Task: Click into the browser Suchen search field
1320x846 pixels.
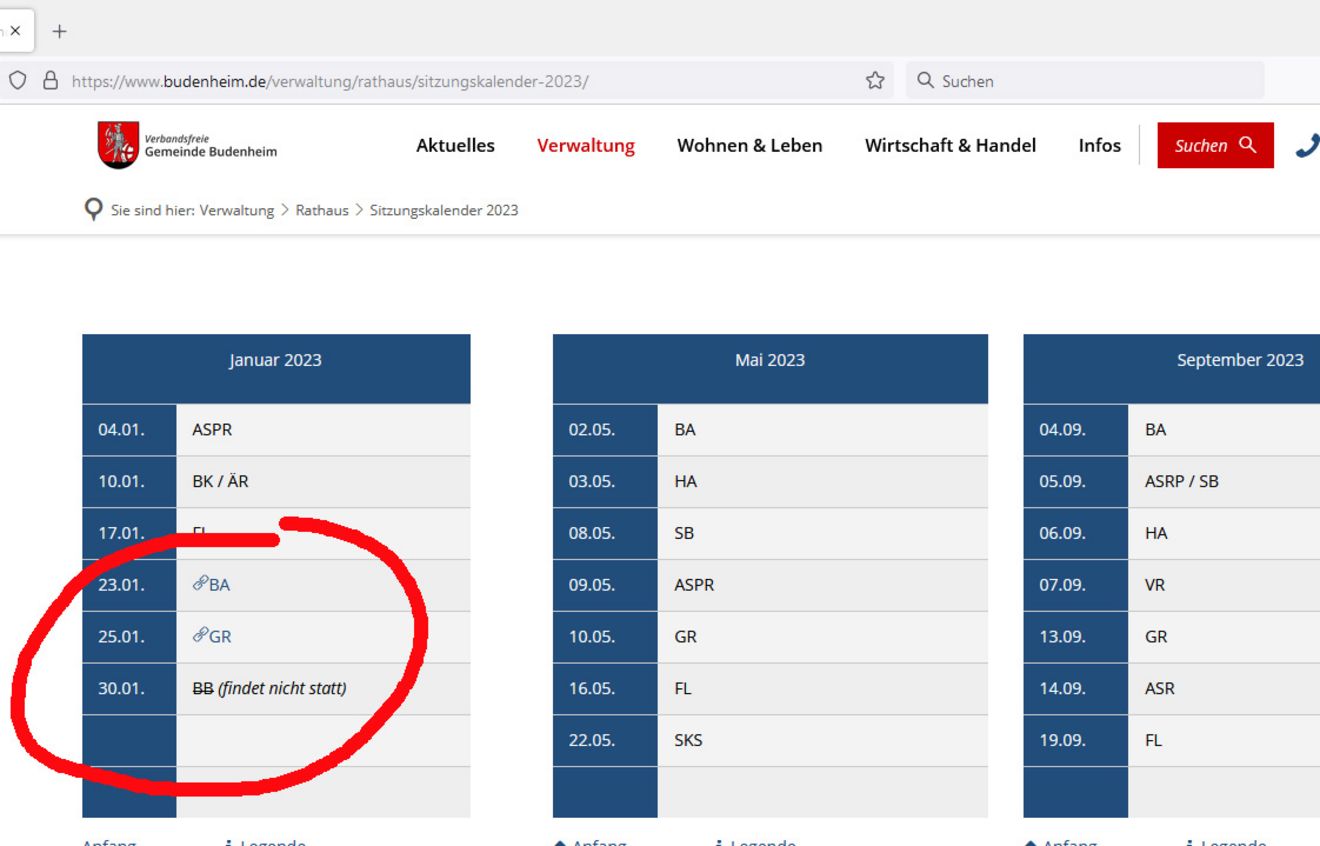Action: [1090, 81]
